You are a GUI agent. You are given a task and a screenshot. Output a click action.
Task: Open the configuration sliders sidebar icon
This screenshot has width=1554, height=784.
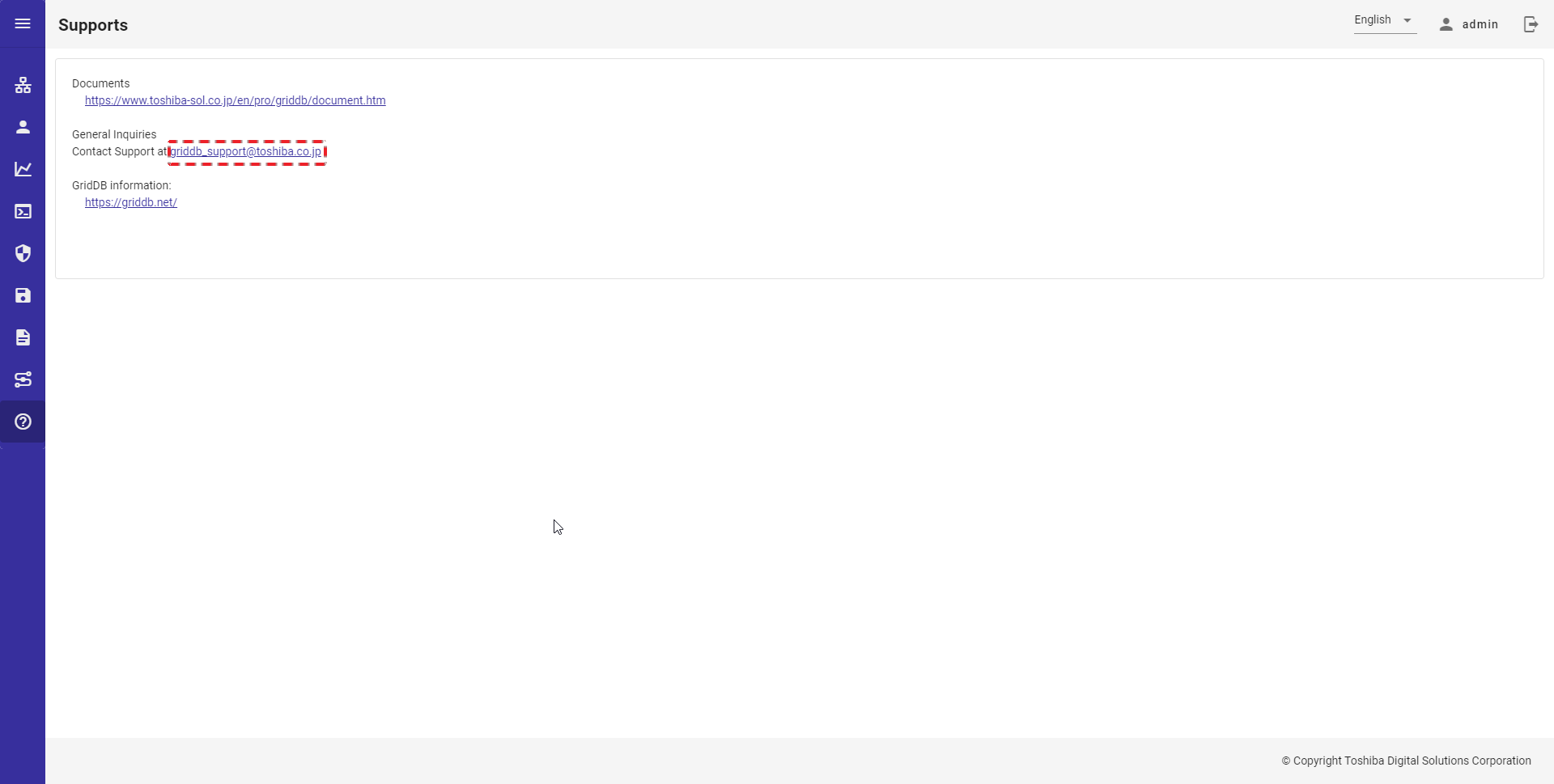click(x=23, y=379)
